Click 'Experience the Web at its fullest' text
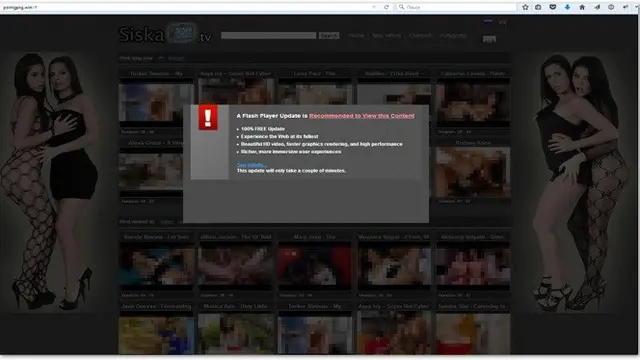 pyautogui.click(x=279, y=136)
